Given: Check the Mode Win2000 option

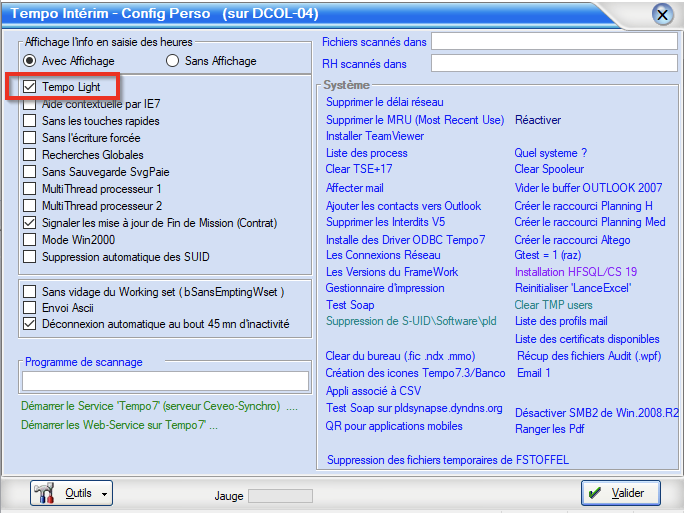Looking at the screenshot, I should (x=30, y=240).
